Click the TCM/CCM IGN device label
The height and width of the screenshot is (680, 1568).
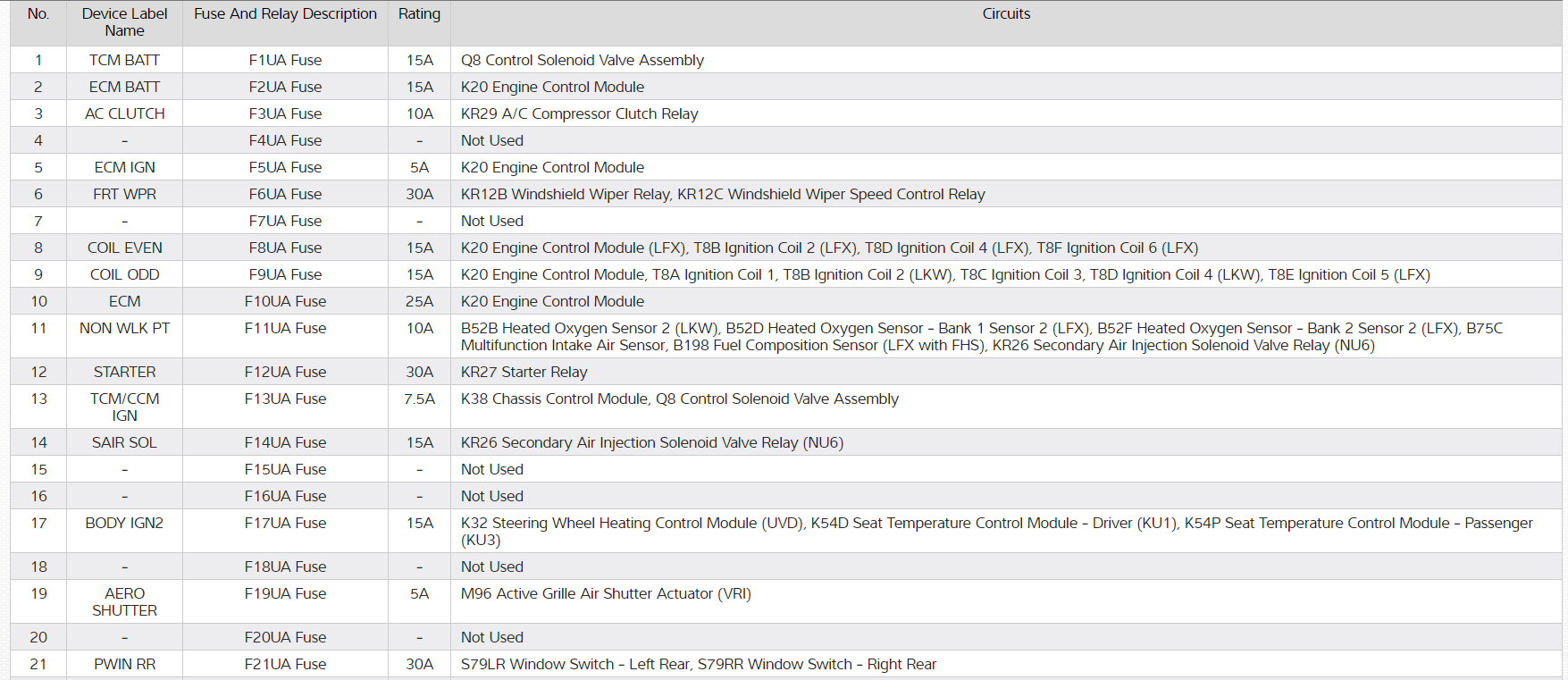(x=124, y=407)
